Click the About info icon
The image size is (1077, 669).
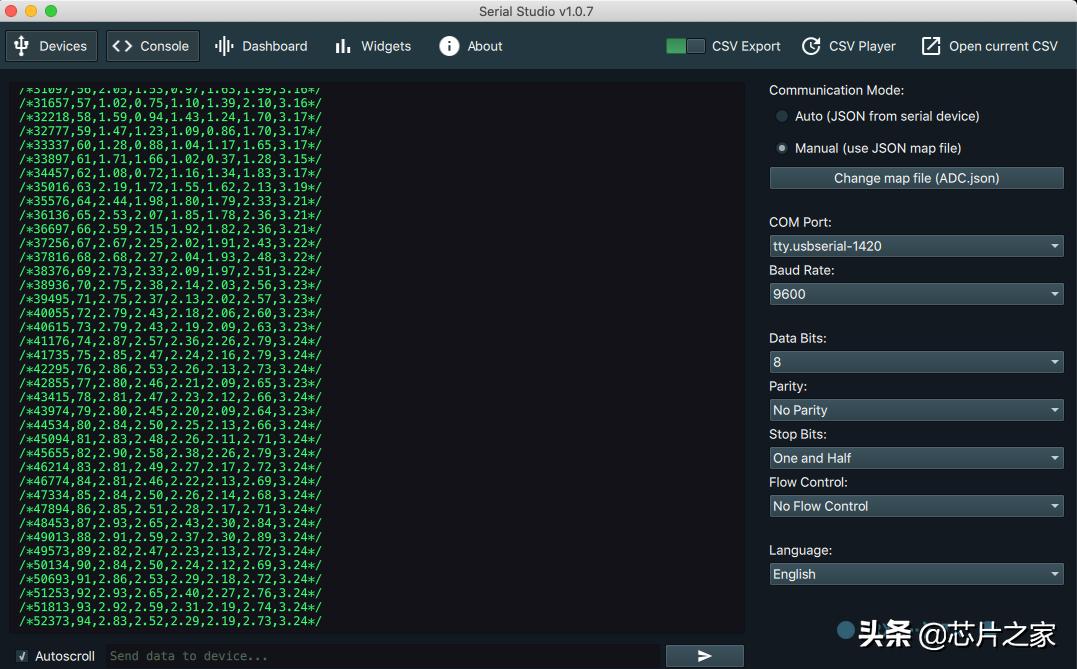pos(449,46)
